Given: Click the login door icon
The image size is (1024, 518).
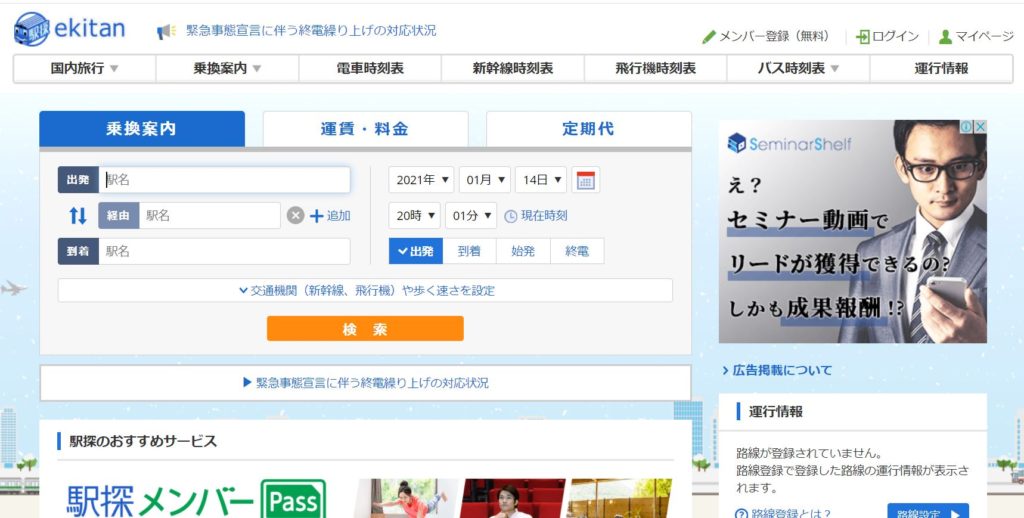Looking at the screenshot, I should coord(863,37).
